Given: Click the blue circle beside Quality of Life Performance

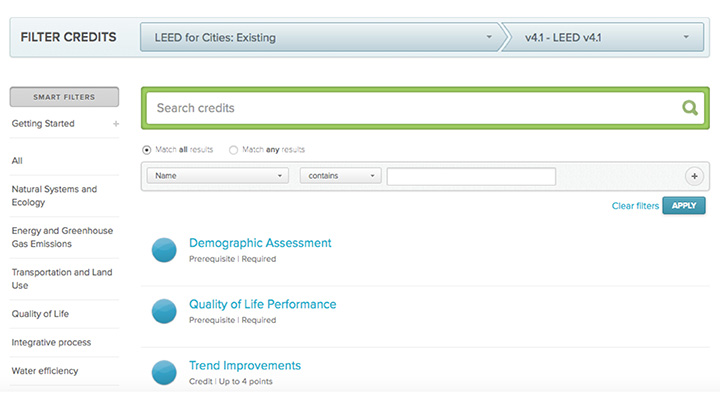Looking at the screenshot, I should coord(164,311).
